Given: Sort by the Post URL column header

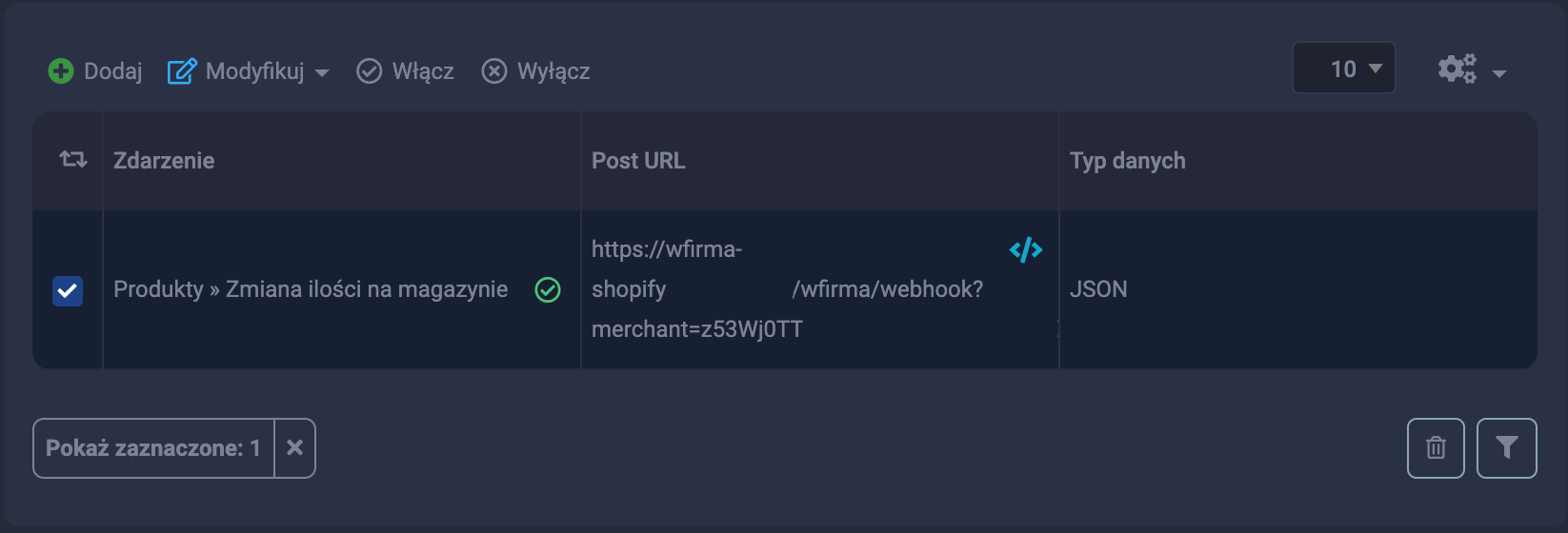Looking at the screenshot, I should pos(638,161).
